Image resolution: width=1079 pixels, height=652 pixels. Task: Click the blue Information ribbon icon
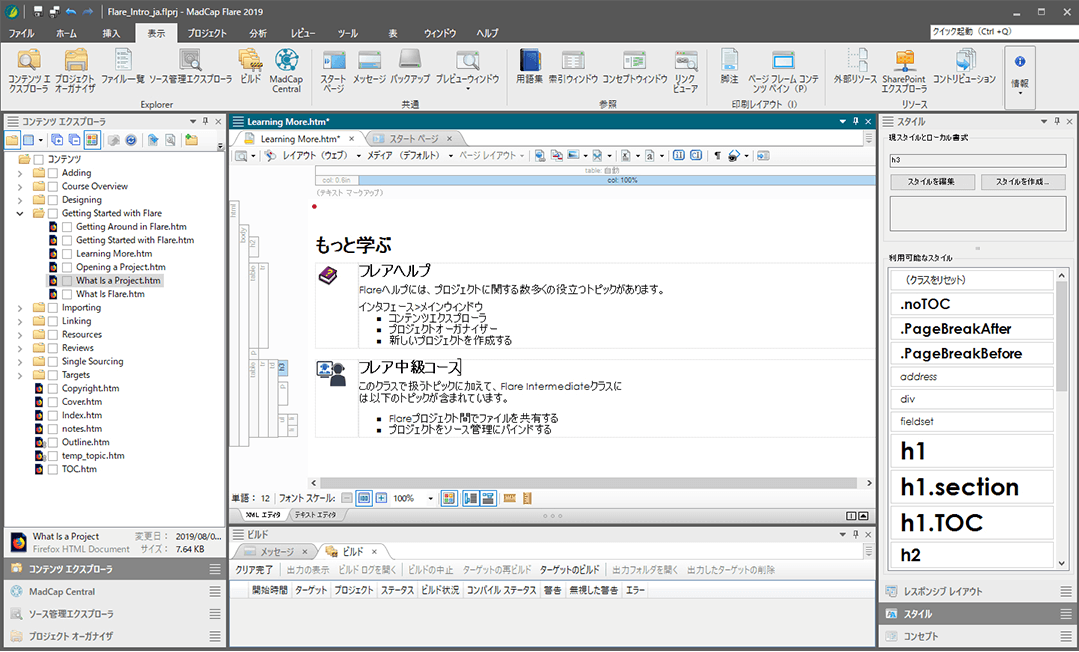pyautogui.click(x=1020, y=62)
